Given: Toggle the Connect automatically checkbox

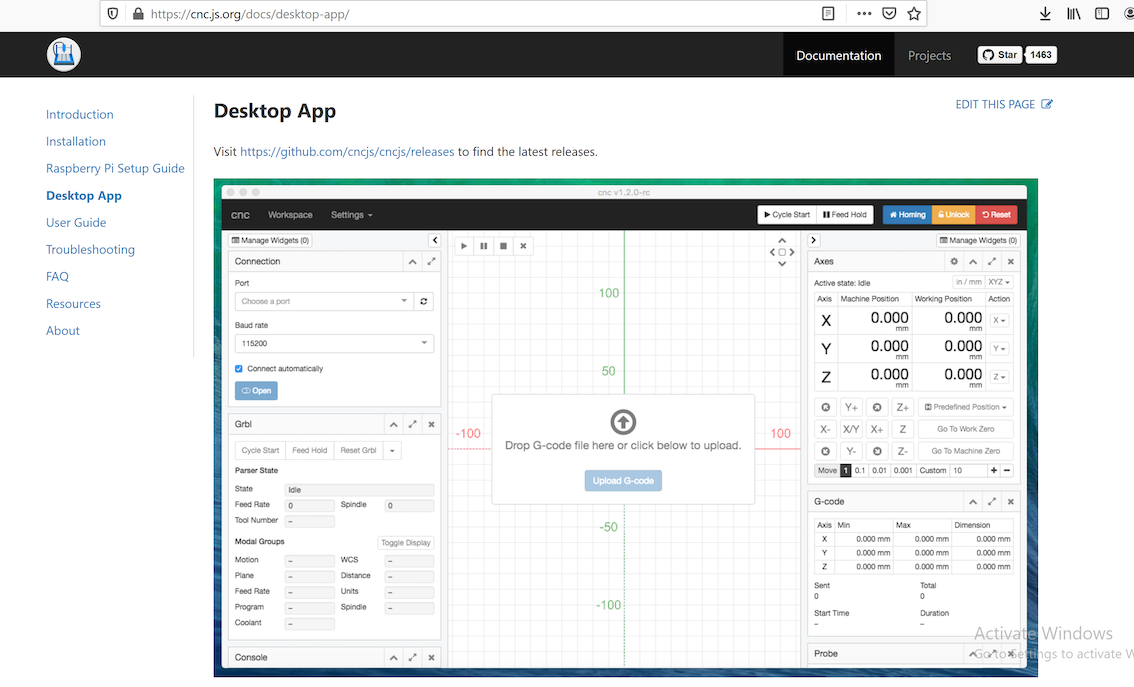Looking at the screenshot, I should (239, 369).
